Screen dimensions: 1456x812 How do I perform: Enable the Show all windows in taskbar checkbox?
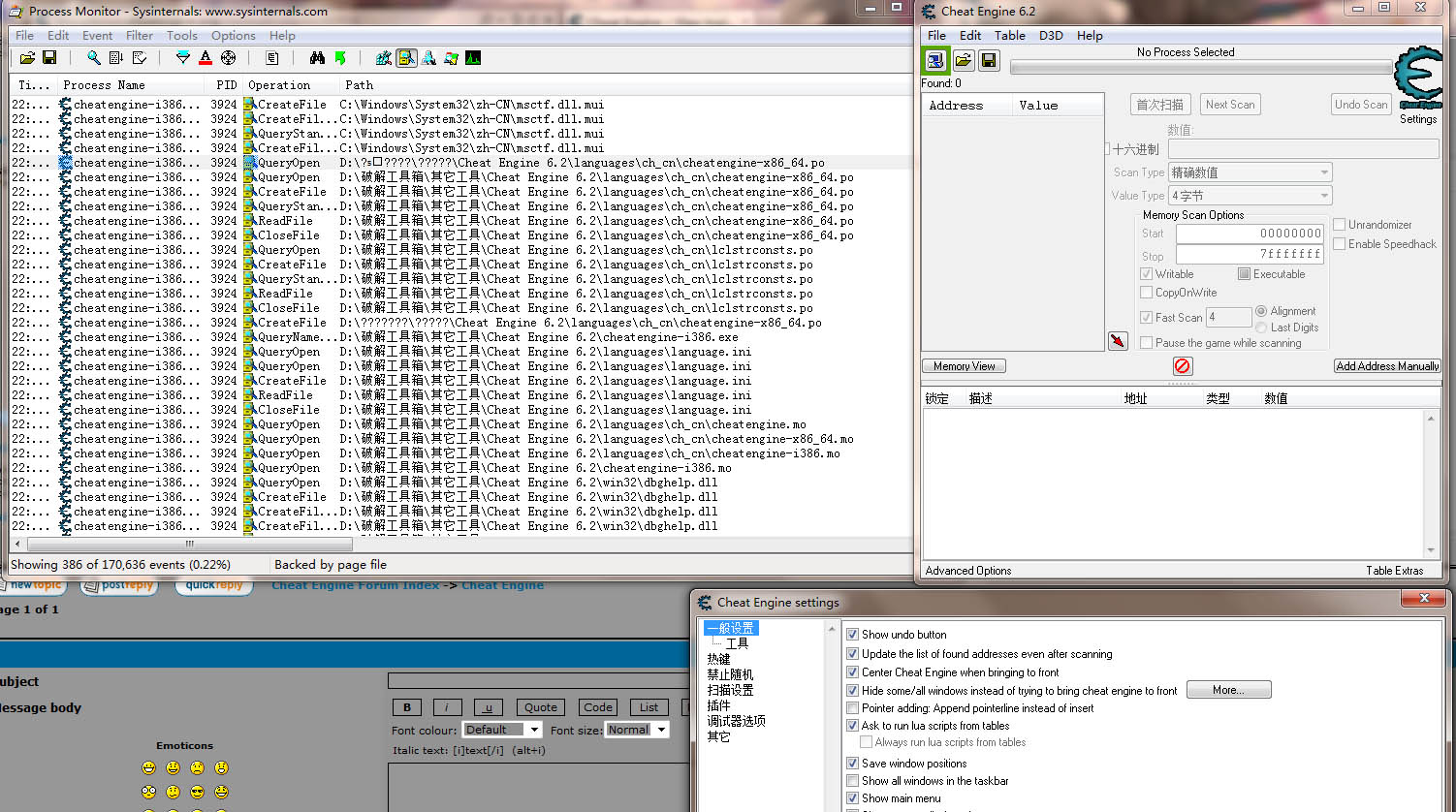pos(853,781)
